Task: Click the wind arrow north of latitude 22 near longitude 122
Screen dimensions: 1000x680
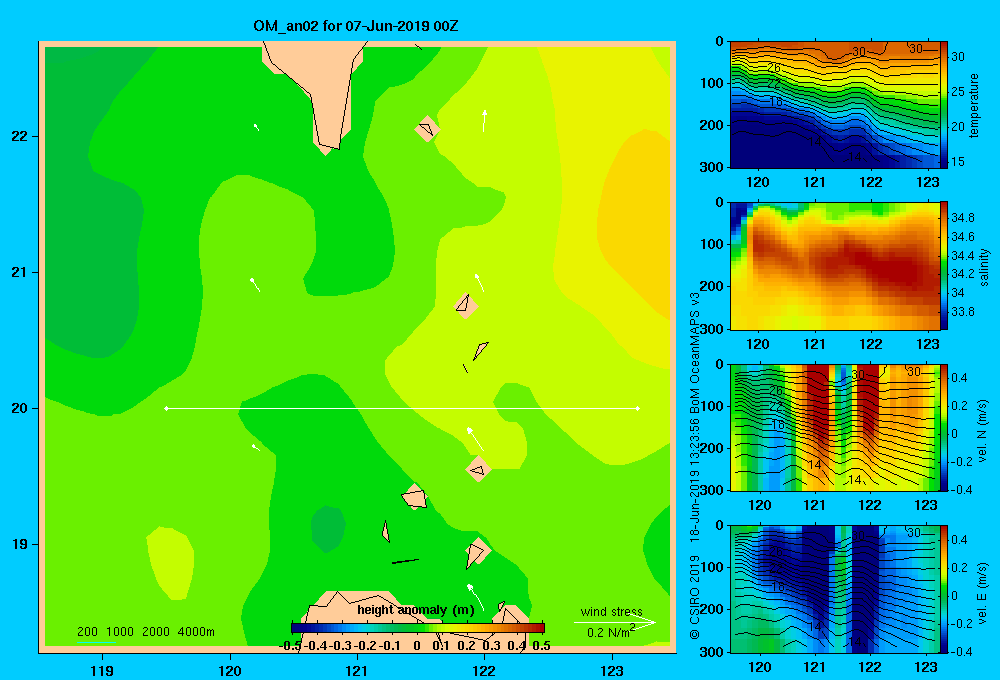Action: (x=485, y=121)
